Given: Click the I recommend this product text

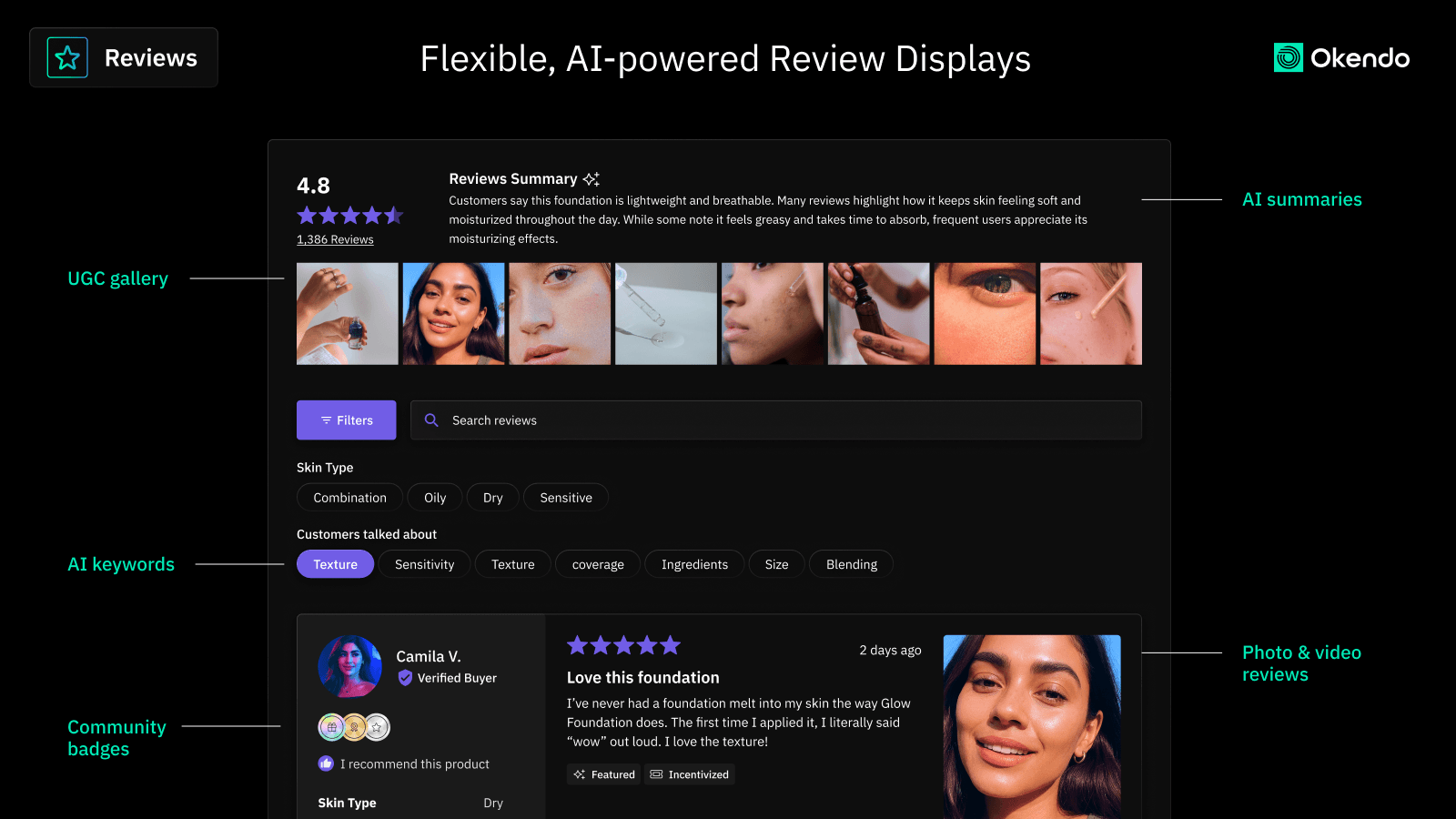Looking at the screenshot, I should click(x=415, y=763).
